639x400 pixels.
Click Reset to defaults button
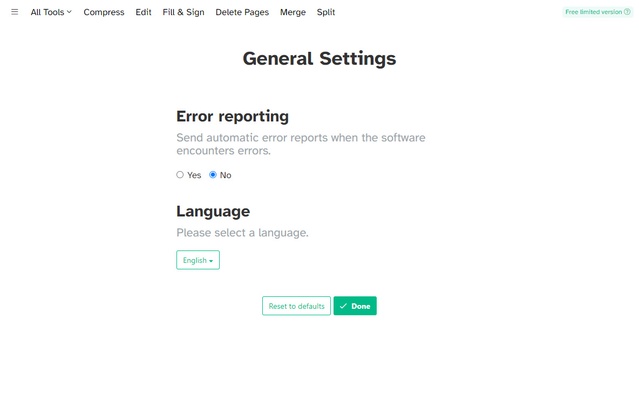tap(296, 306)
